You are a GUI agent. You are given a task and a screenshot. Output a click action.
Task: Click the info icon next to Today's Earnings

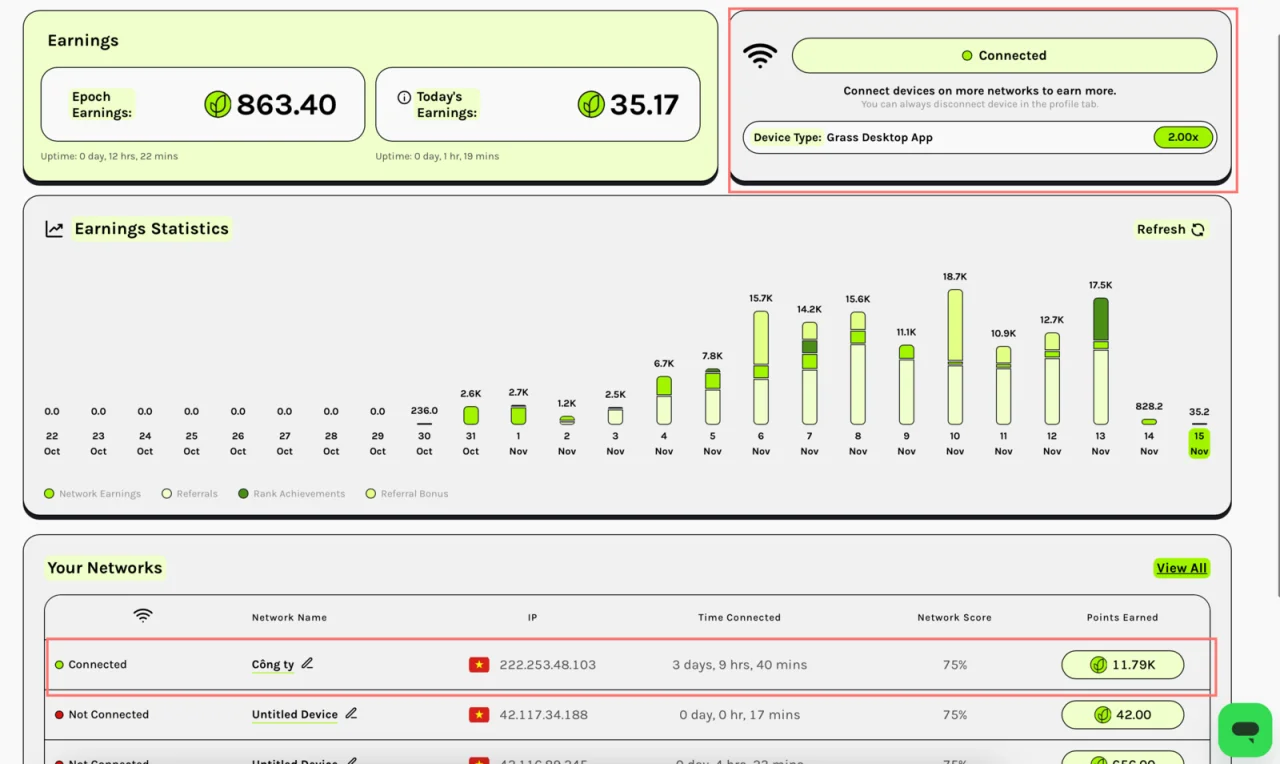[x=404, y=97]
